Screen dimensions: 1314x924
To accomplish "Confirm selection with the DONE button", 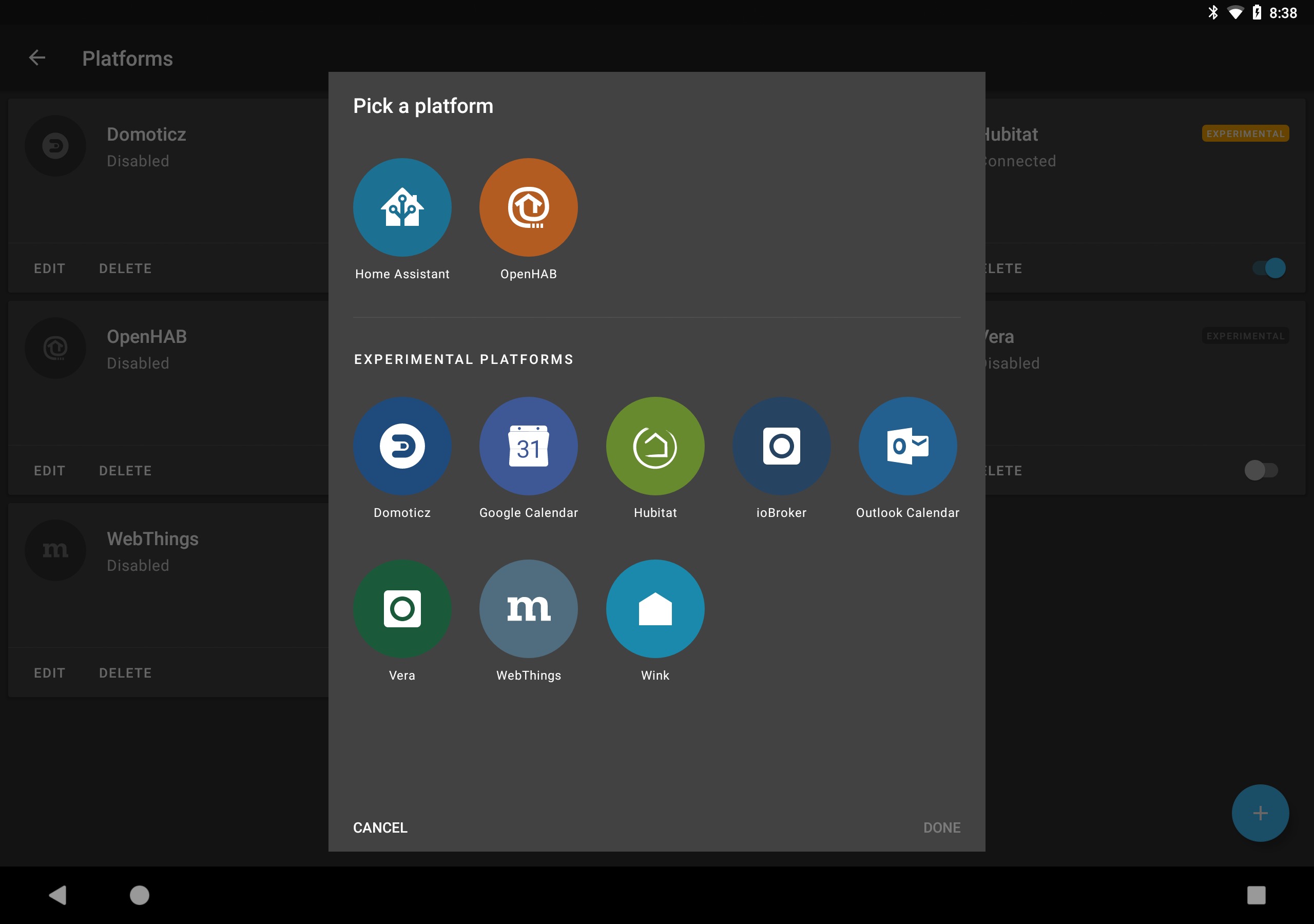I will coord(941,827).
